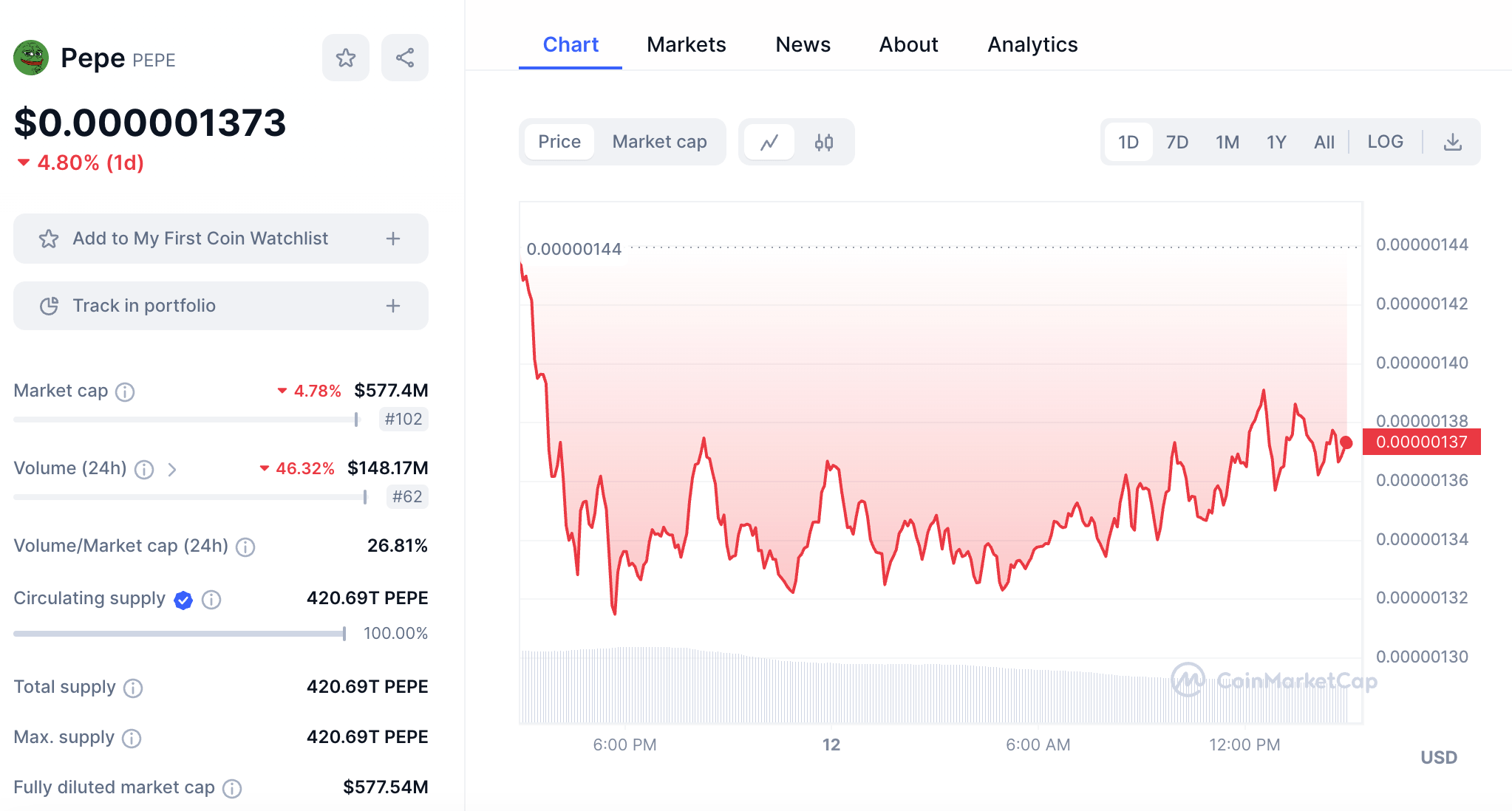Image resolution: width=1512 pixels, height=811 pixels.
Task: Click the PEPE ticker symbol
Action: point(154,60)
